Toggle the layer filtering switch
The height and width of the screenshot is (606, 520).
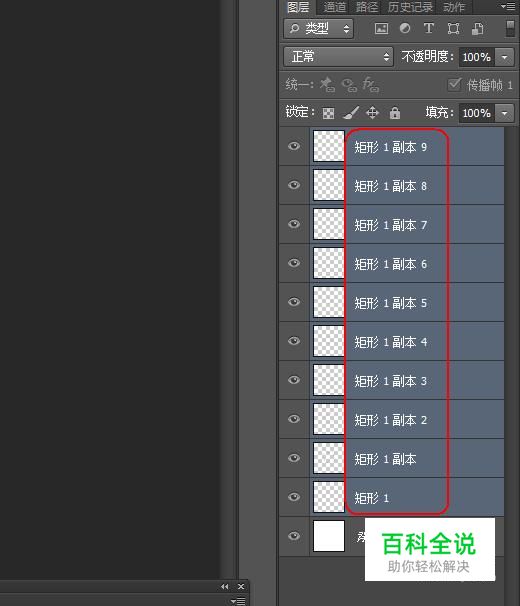click(510, 29)
